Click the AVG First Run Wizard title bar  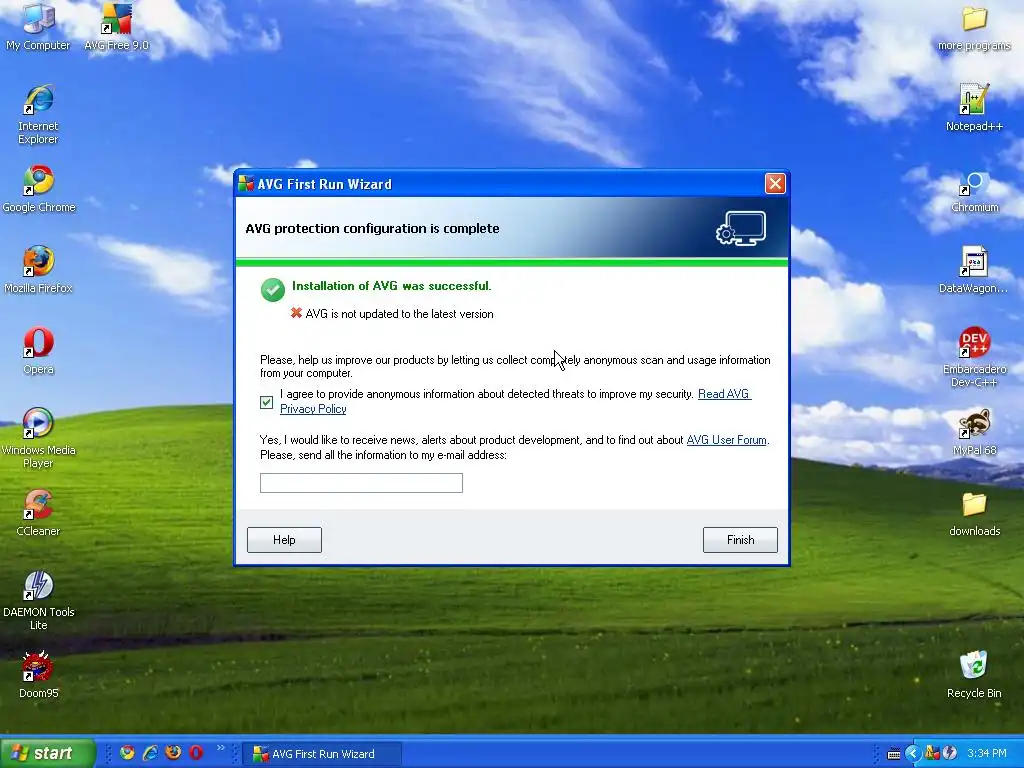tap(500, 184)
